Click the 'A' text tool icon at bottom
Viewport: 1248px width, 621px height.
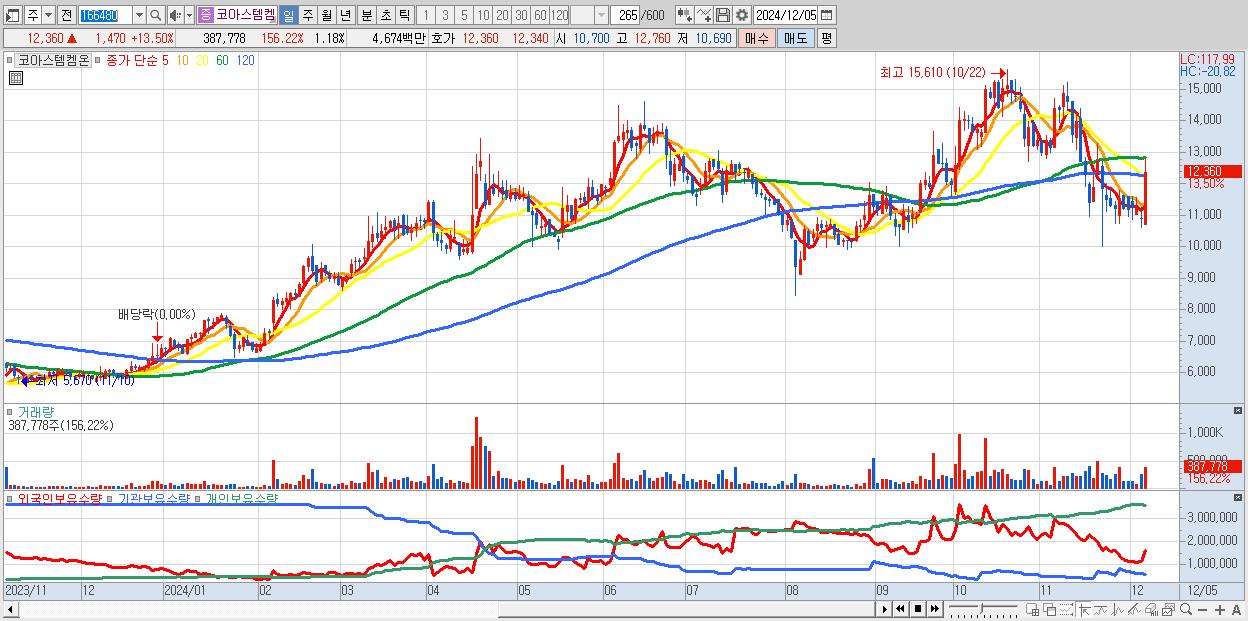1236,609
